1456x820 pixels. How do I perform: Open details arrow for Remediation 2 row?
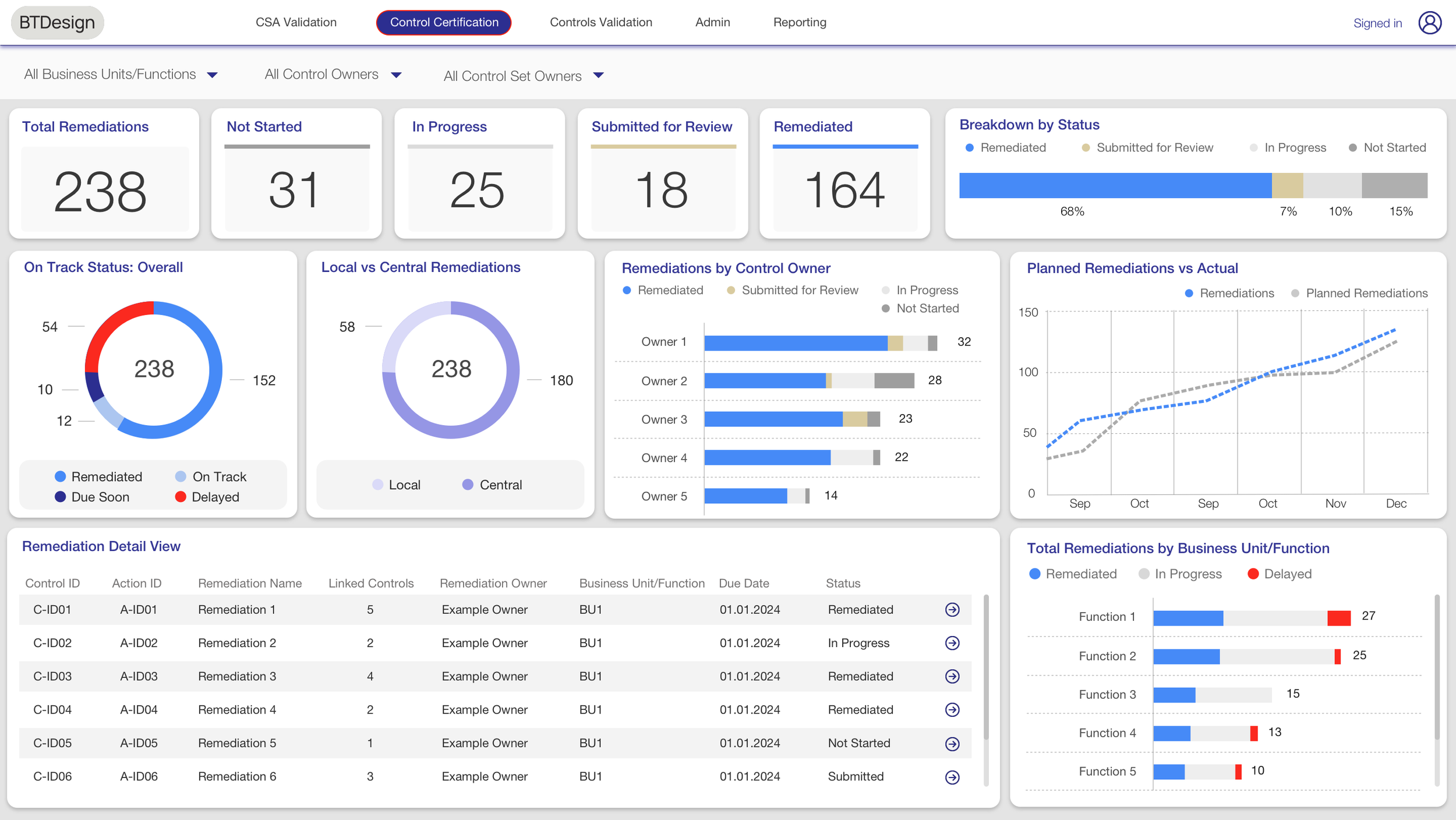[952, 643]
